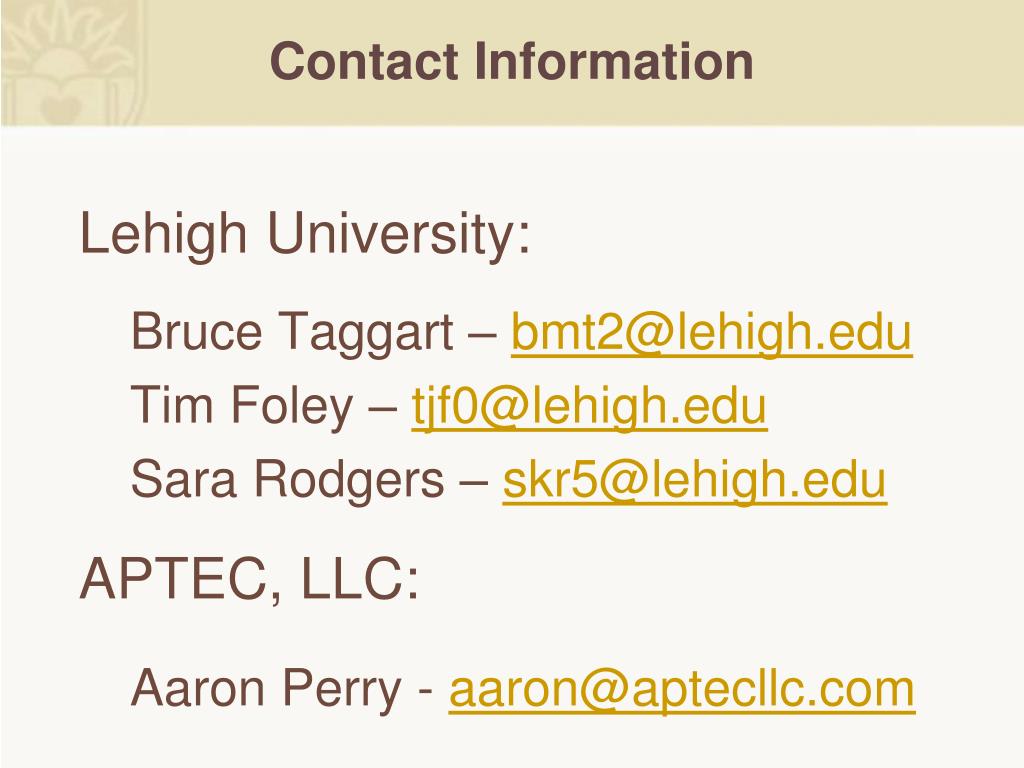Click the first name 'Tim'
The image size is (1024, 768).
point(172,406)
